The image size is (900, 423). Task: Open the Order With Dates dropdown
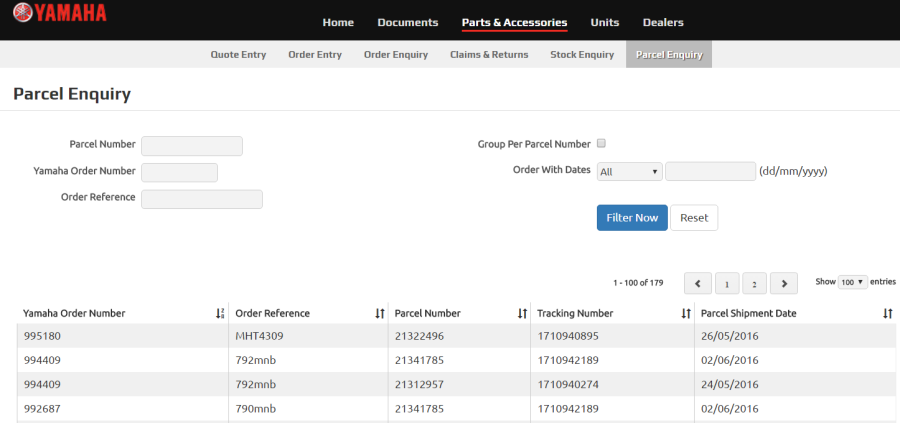(x=630, y=172)
